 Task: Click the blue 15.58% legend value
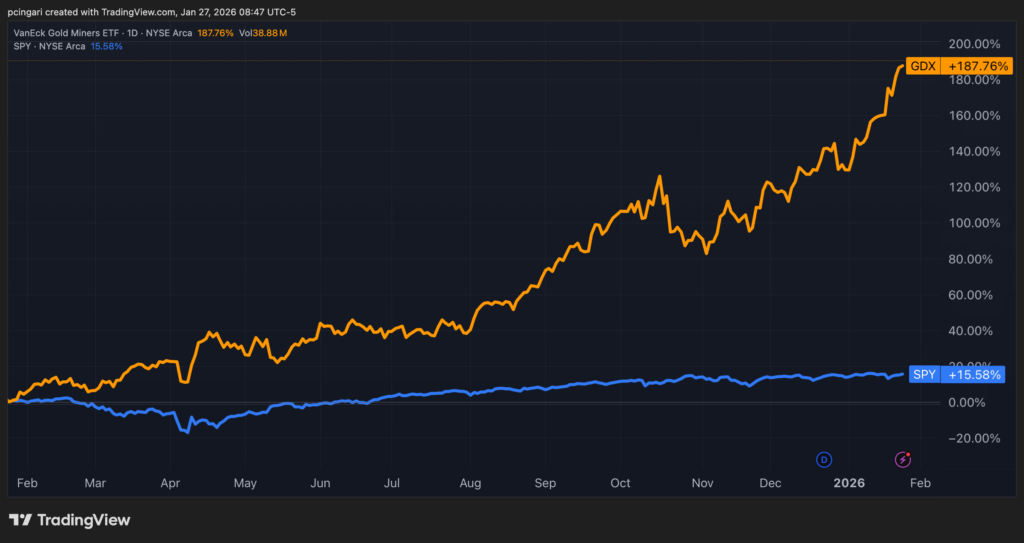(x=107, y=46)
